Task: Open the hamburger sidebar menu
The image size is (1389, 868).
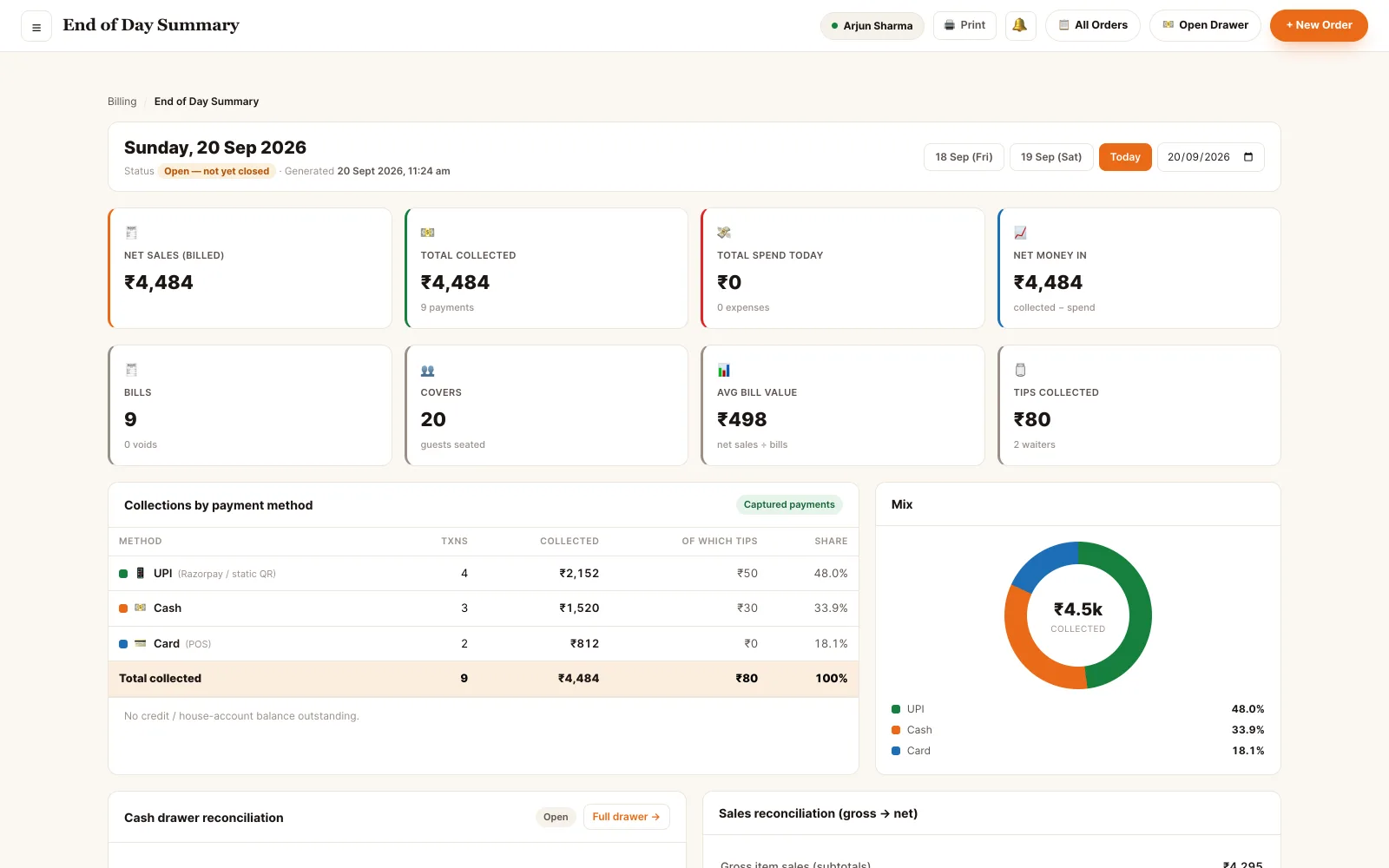Action: 36,26
